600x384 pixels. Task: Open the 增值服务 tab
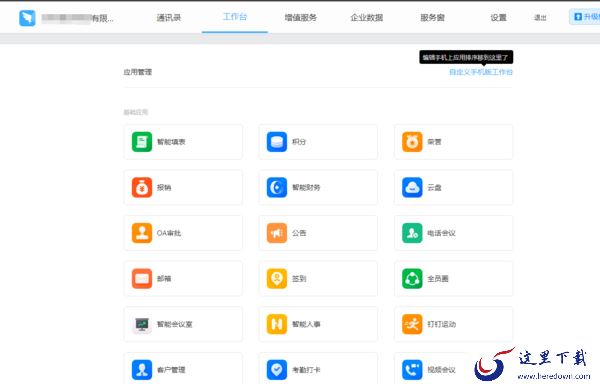[301, 18]
